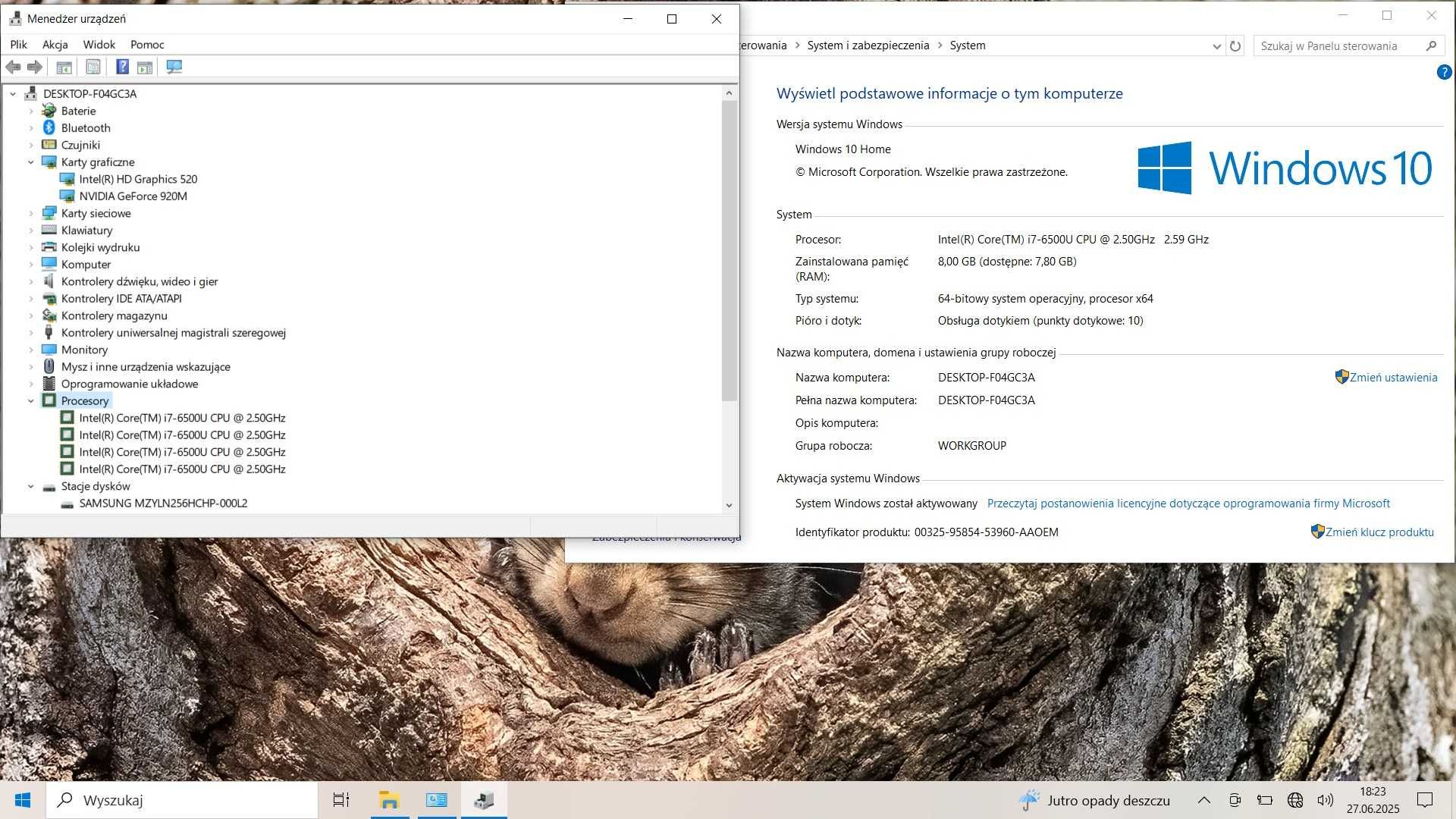Collapse the Karty graficzne category
The image size is (1456, 819).
click(31, 162)
